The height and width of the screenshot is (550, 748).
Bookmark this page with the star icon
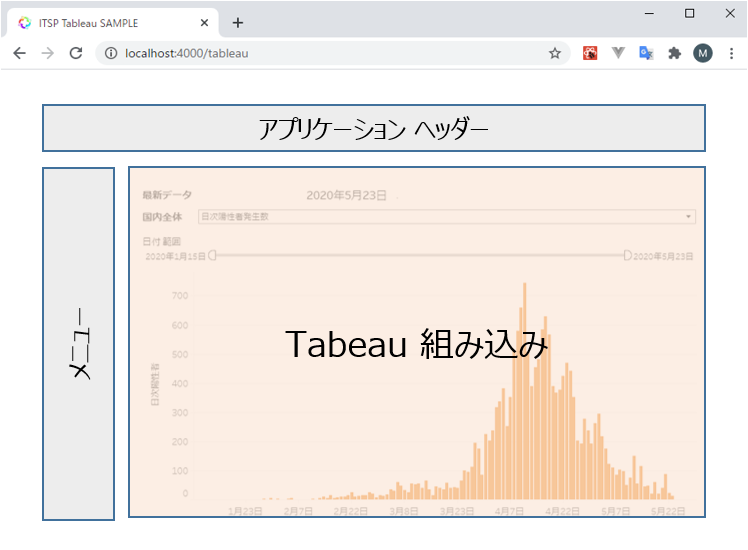[x=554, y=53]
